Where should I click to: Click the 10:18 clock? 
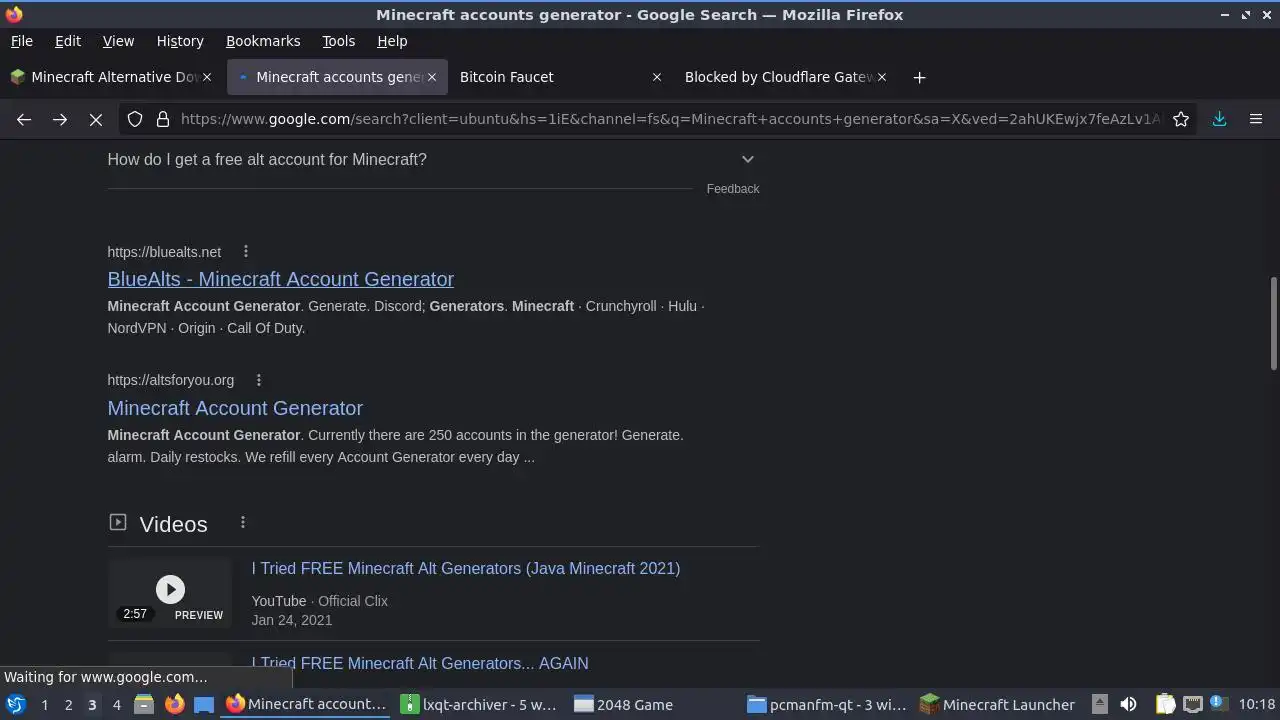1257,705
